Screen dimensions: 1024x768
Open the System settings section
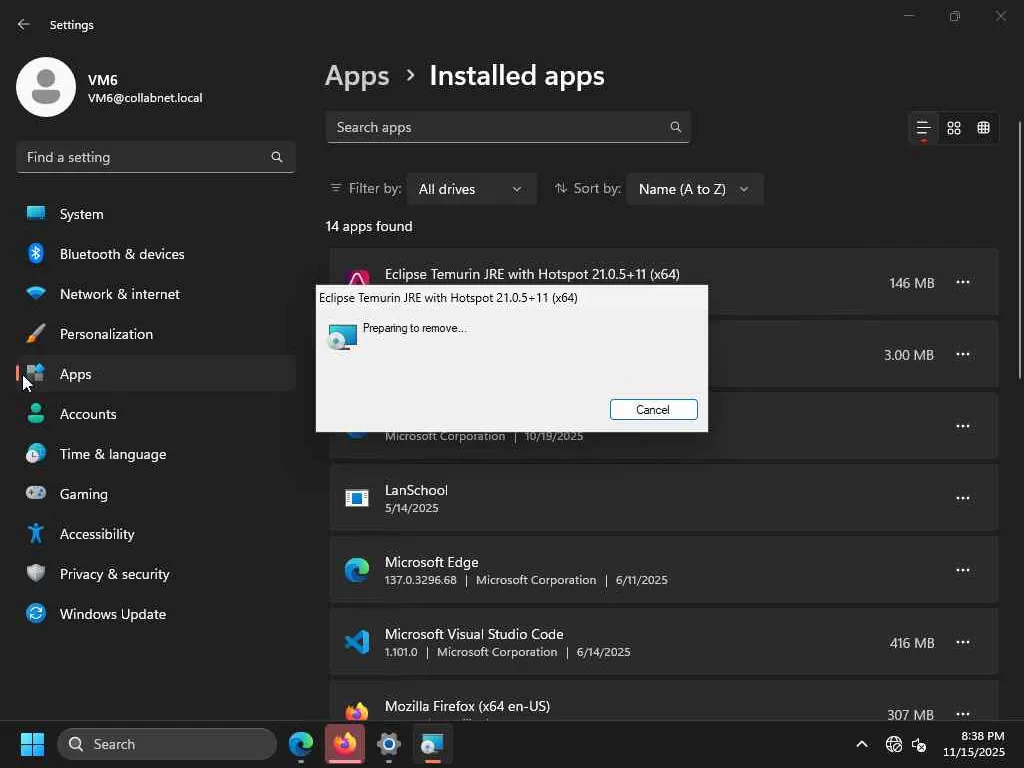pos(82,214)
